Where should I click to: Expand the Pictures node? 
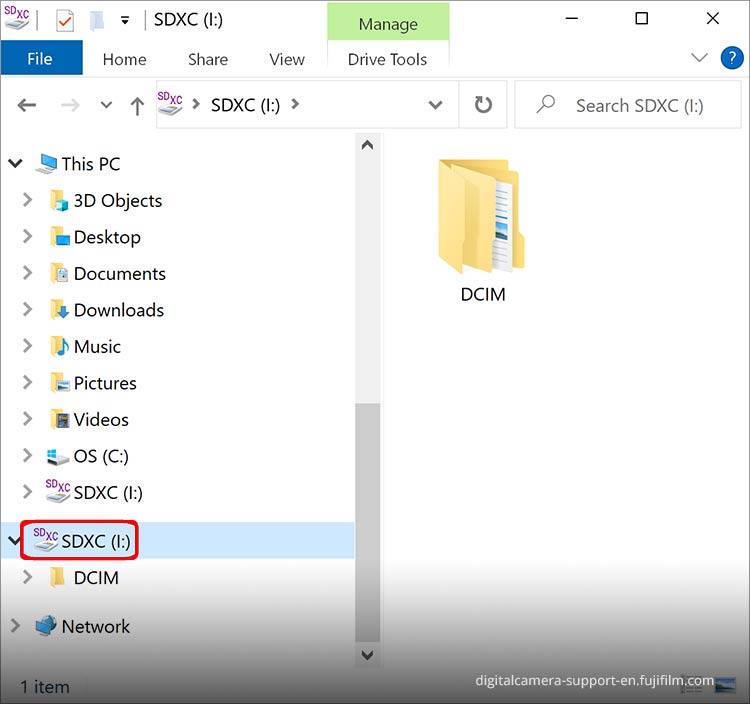pyautogui.click(x=28, y=383)
